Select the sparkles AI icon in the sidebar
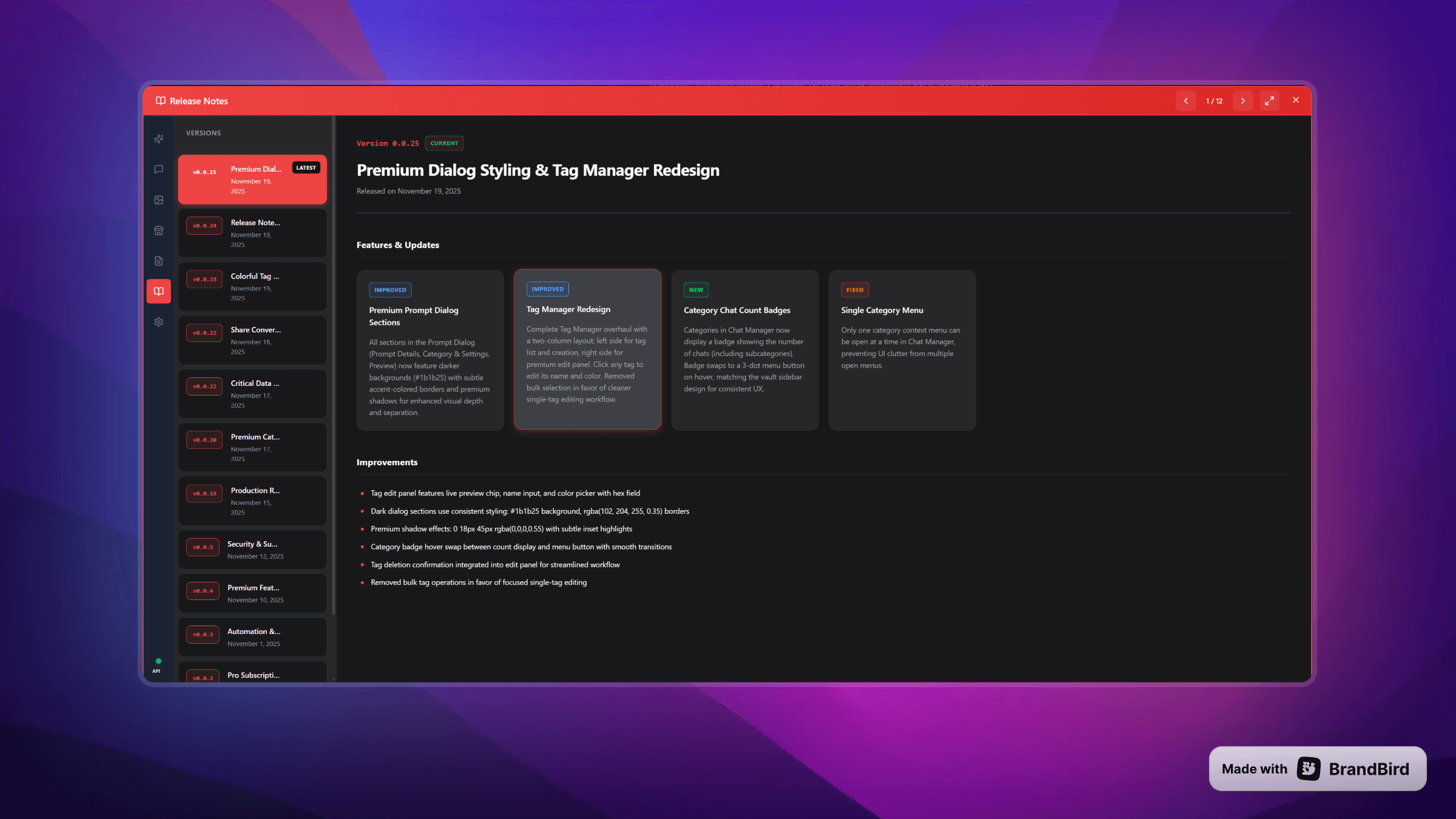Screen dimensions: 1456x819 click(x=158, y=138)
